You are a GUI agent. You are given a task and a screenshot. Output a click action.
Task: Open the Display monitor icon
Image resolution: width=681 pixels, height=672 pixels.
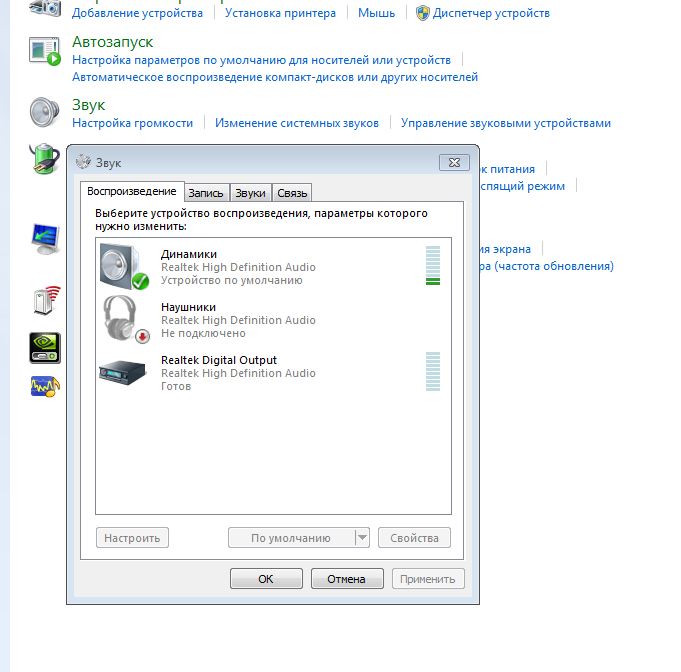[45, 239]
